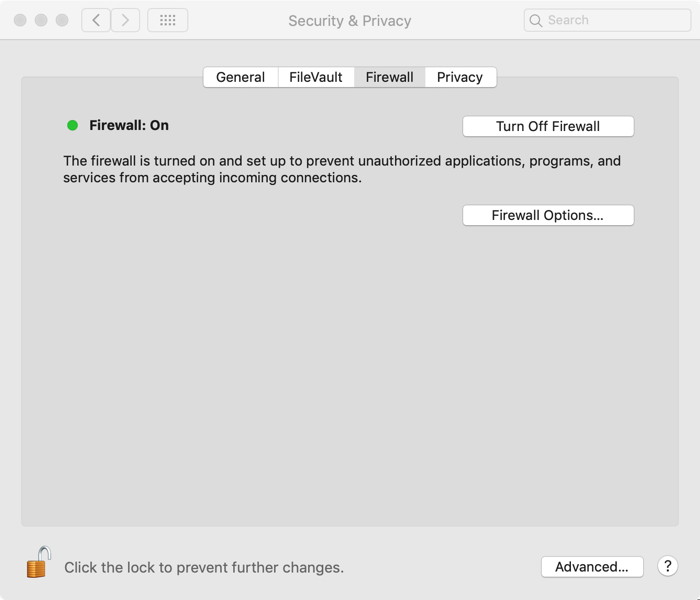Select the Firewall tab
This screenshot has width=700, height=600.
[x=389, y=77]
